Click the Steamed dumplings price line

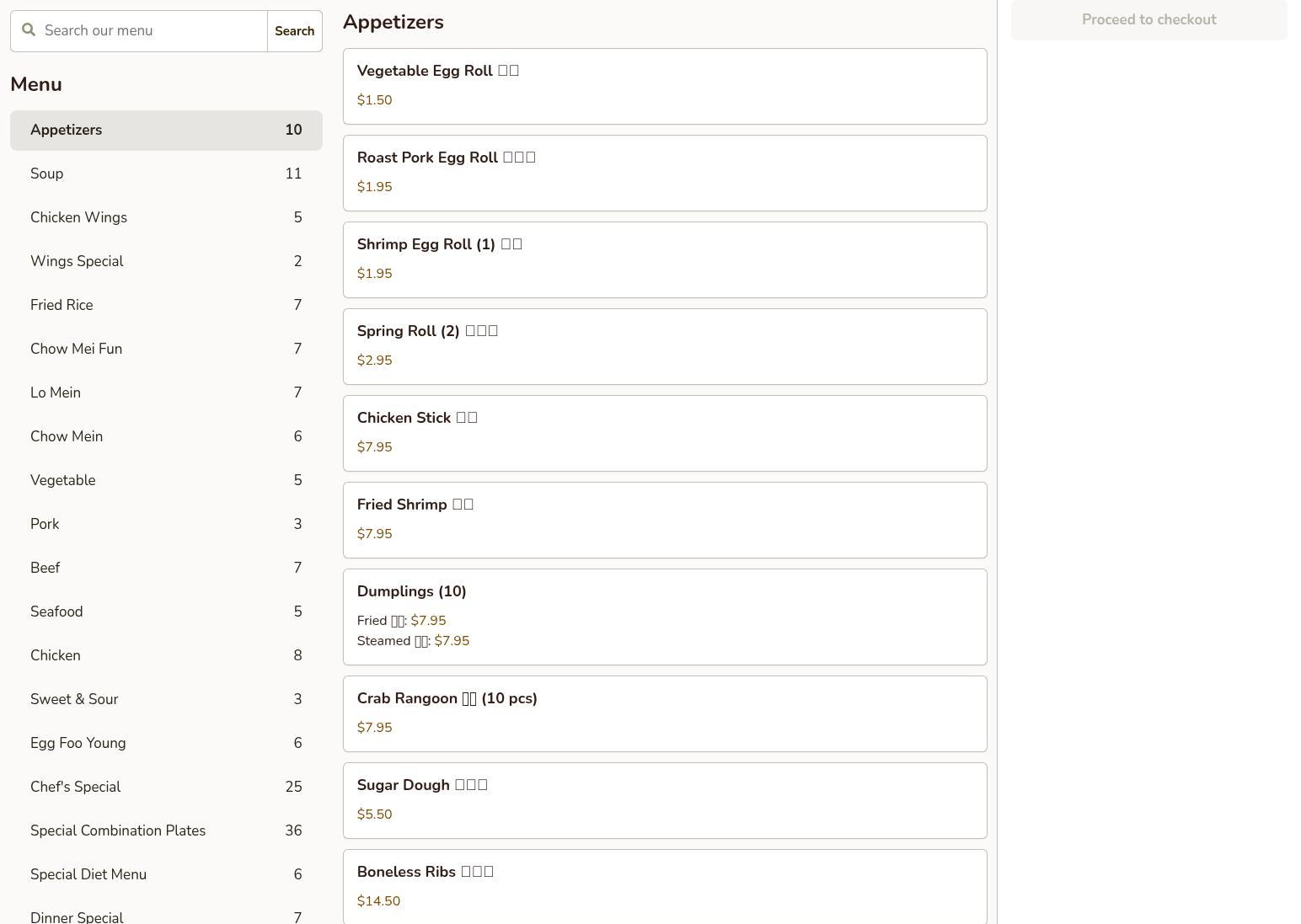pos(413,641)
